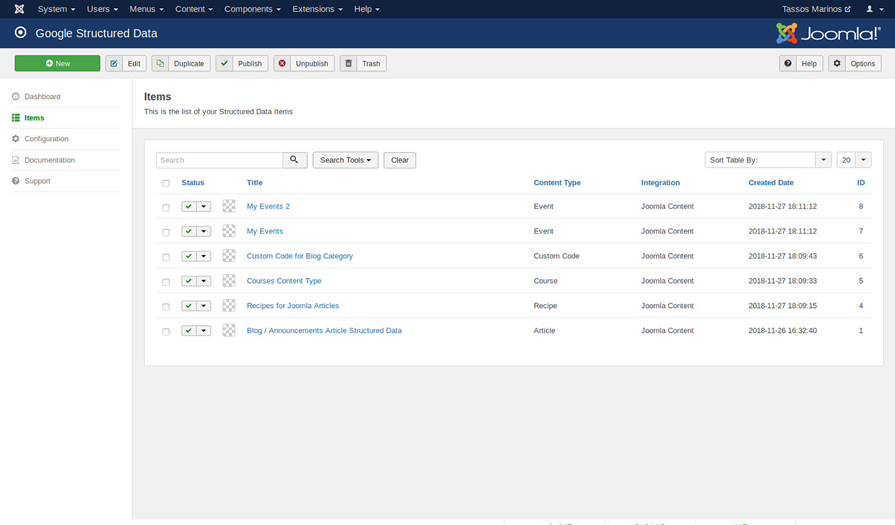Tick checkbox for Blog / Announcements Article row
The height and width of the screenshot is (525, 895).
click(x=166, y=332)
